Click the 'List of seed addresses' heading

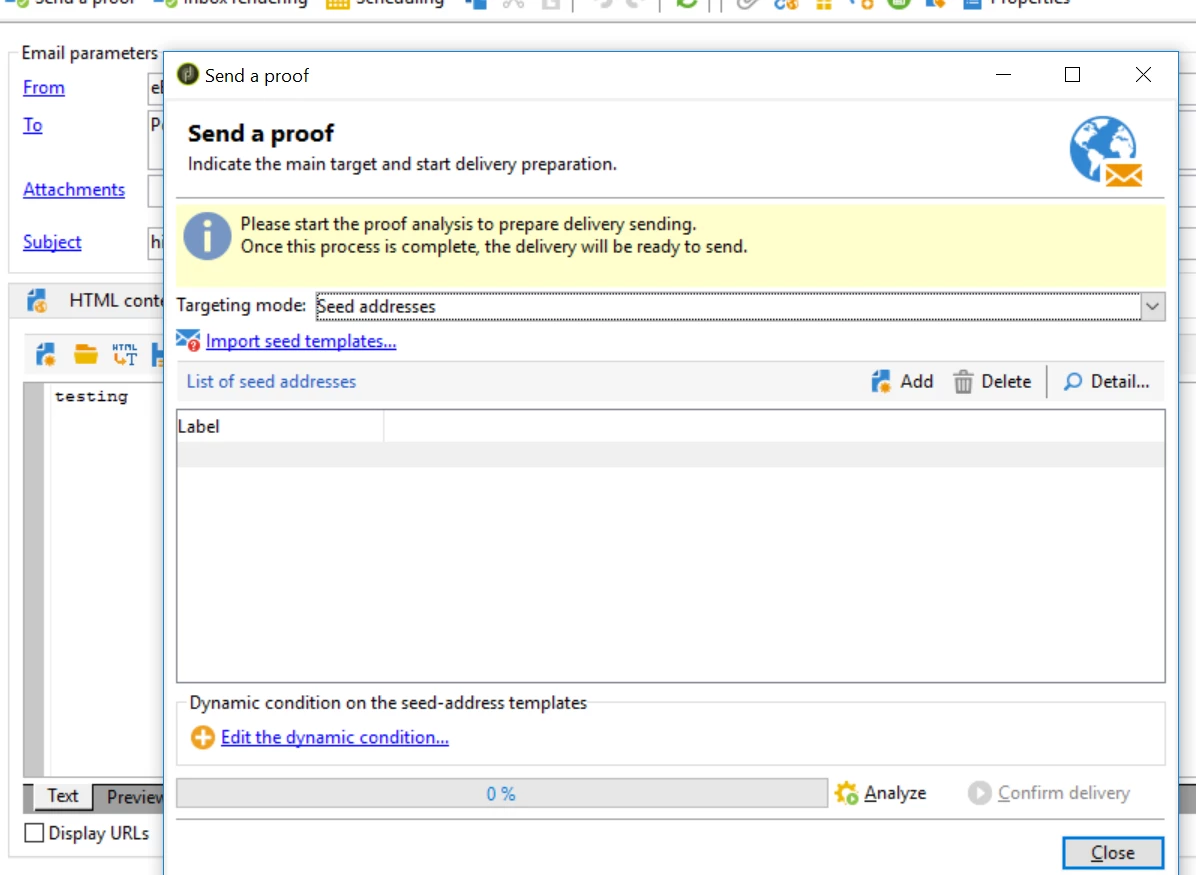click(x=272, y=381)
